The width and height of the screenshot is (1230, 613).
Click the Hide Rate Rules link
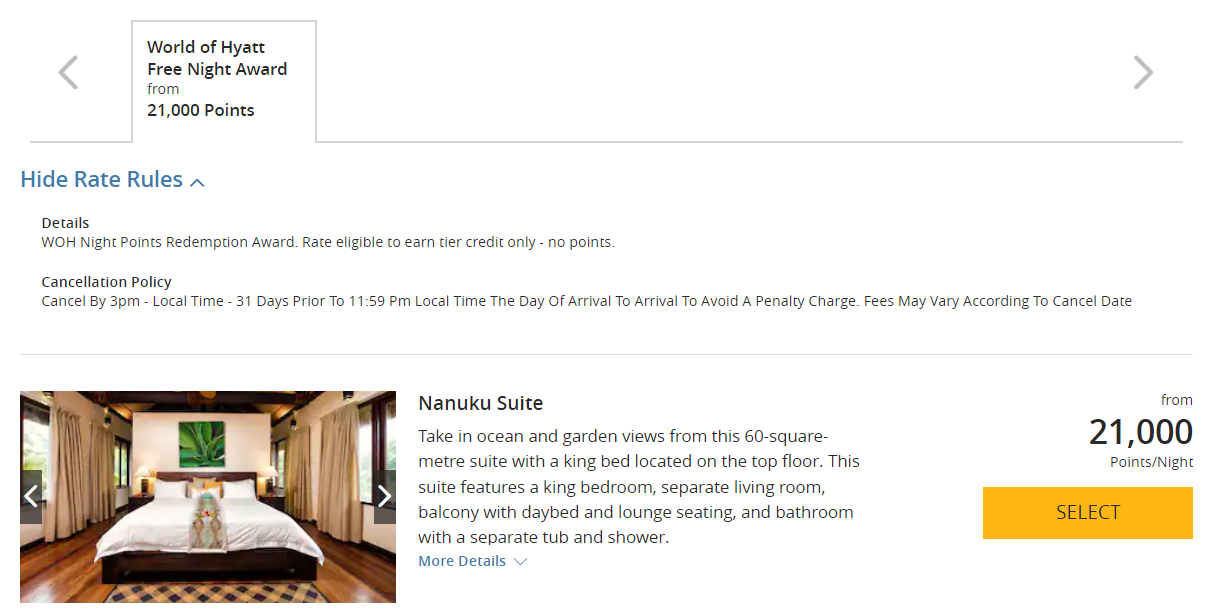point(100,180)
